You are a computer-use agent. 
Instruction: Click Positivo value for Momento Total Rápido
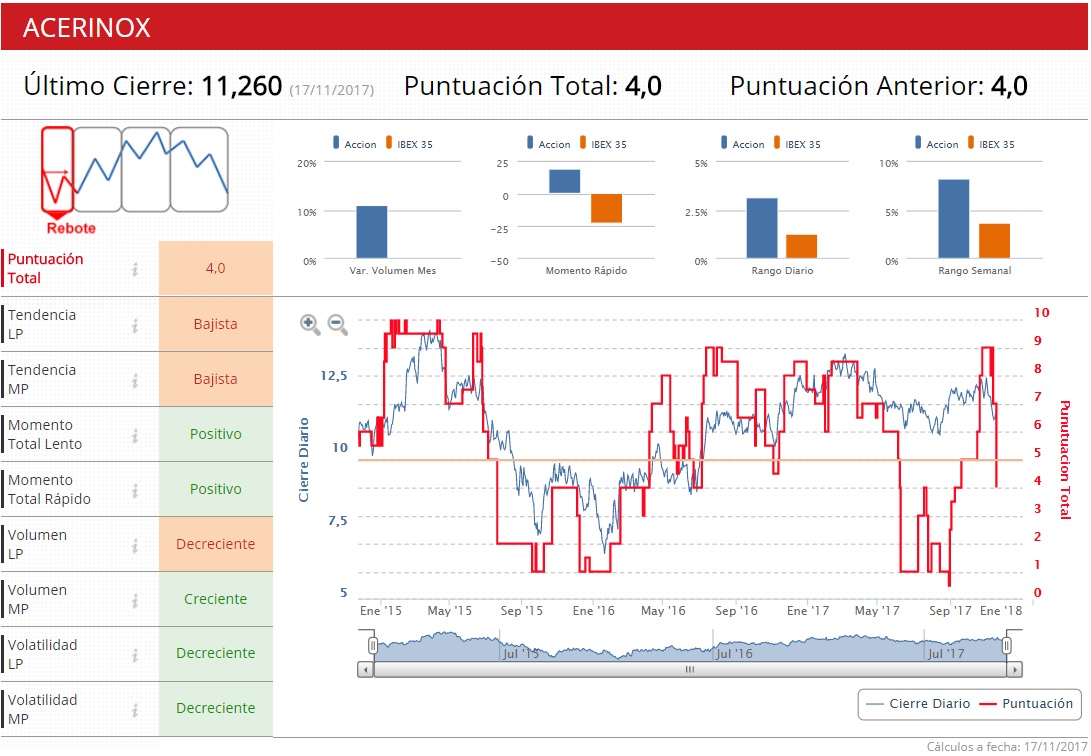(216, 489)
